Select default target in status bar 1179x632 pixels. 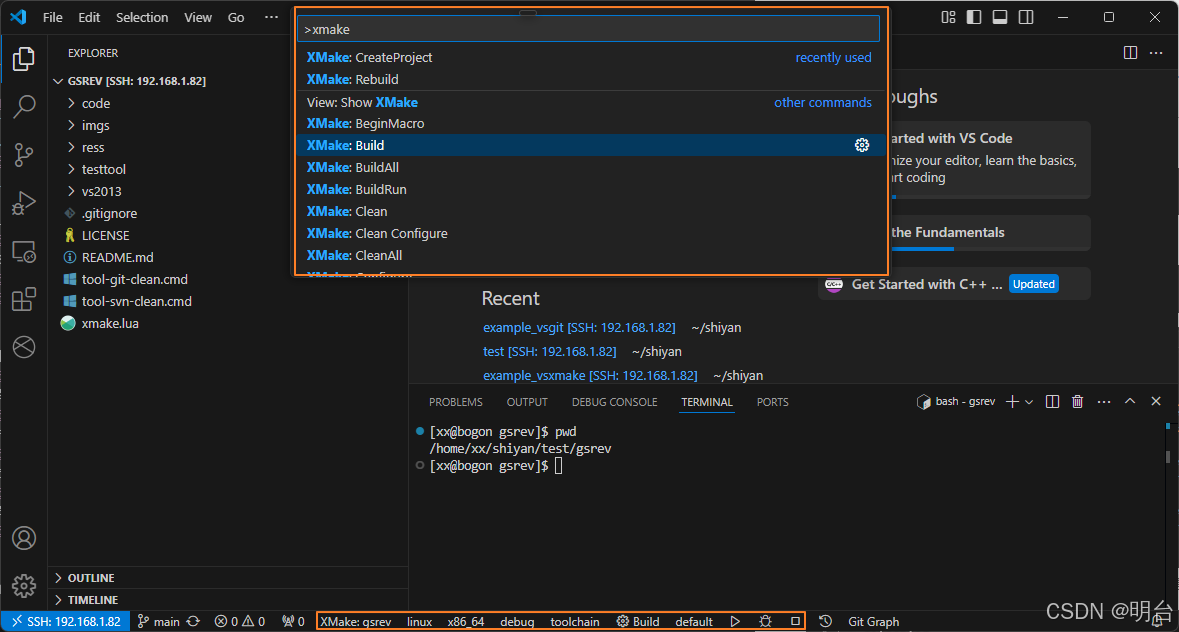pos(693,621)
